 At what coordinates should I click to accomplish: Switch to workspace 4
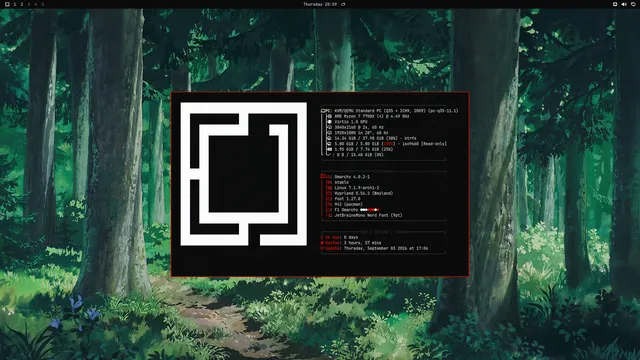36,4
